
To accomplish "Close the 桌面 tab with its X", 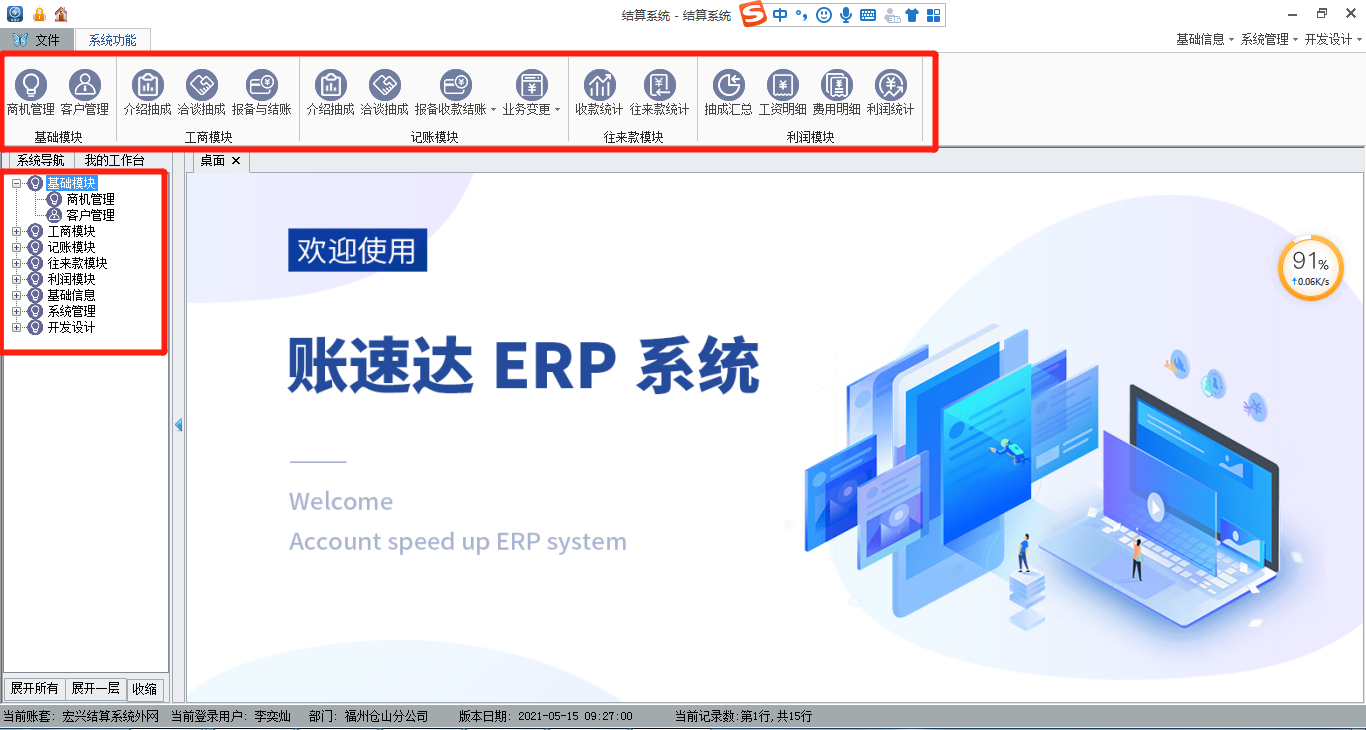I will (x=236, y=160).
